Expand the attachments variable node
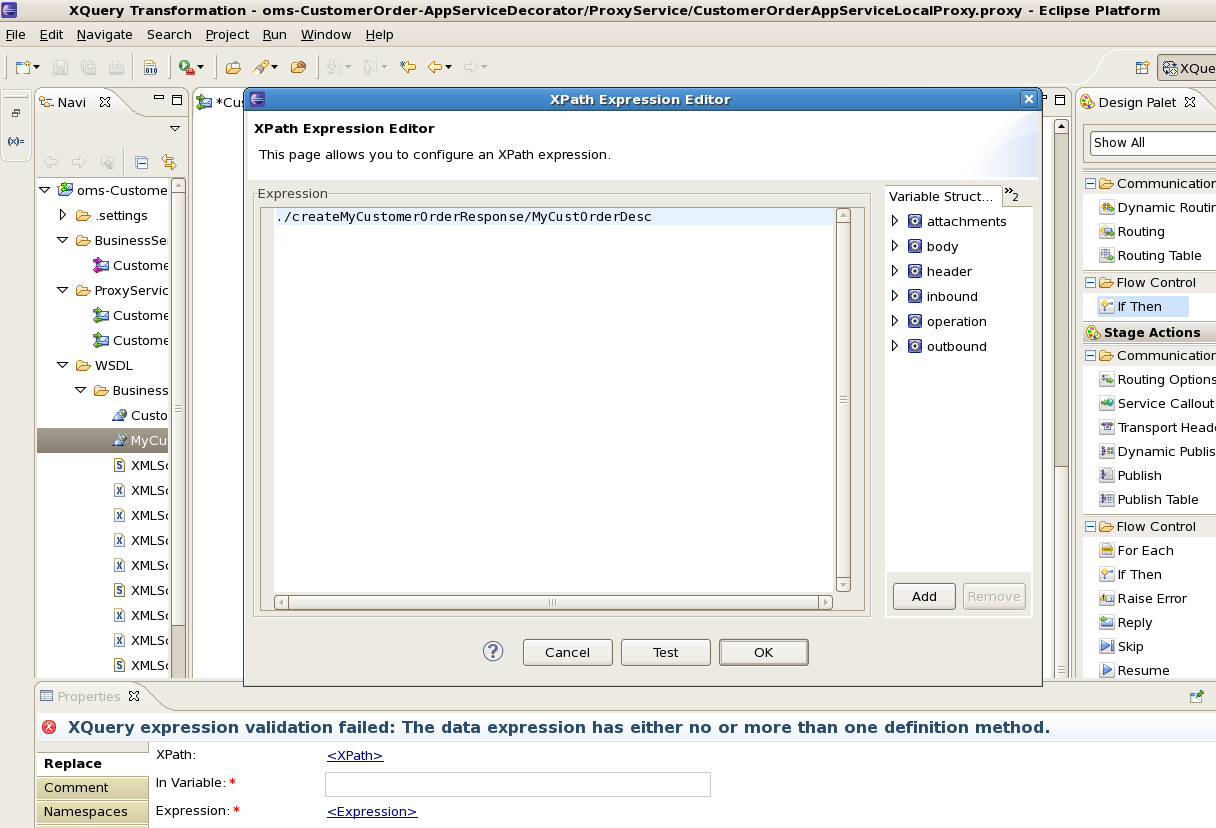1216x828 pixels. (x=895, y=221)
